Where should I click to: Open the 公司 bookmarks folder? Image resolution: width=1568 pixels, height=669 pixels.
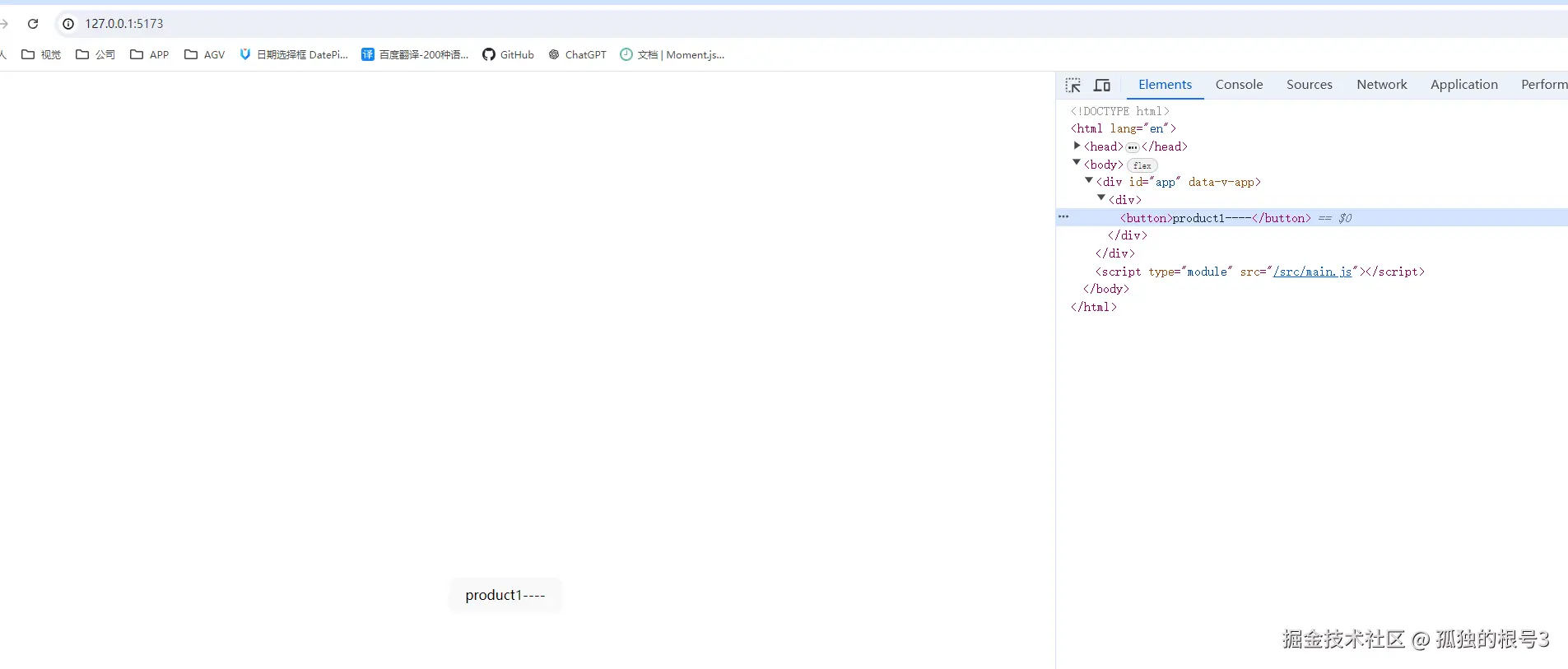pos(95,54)
